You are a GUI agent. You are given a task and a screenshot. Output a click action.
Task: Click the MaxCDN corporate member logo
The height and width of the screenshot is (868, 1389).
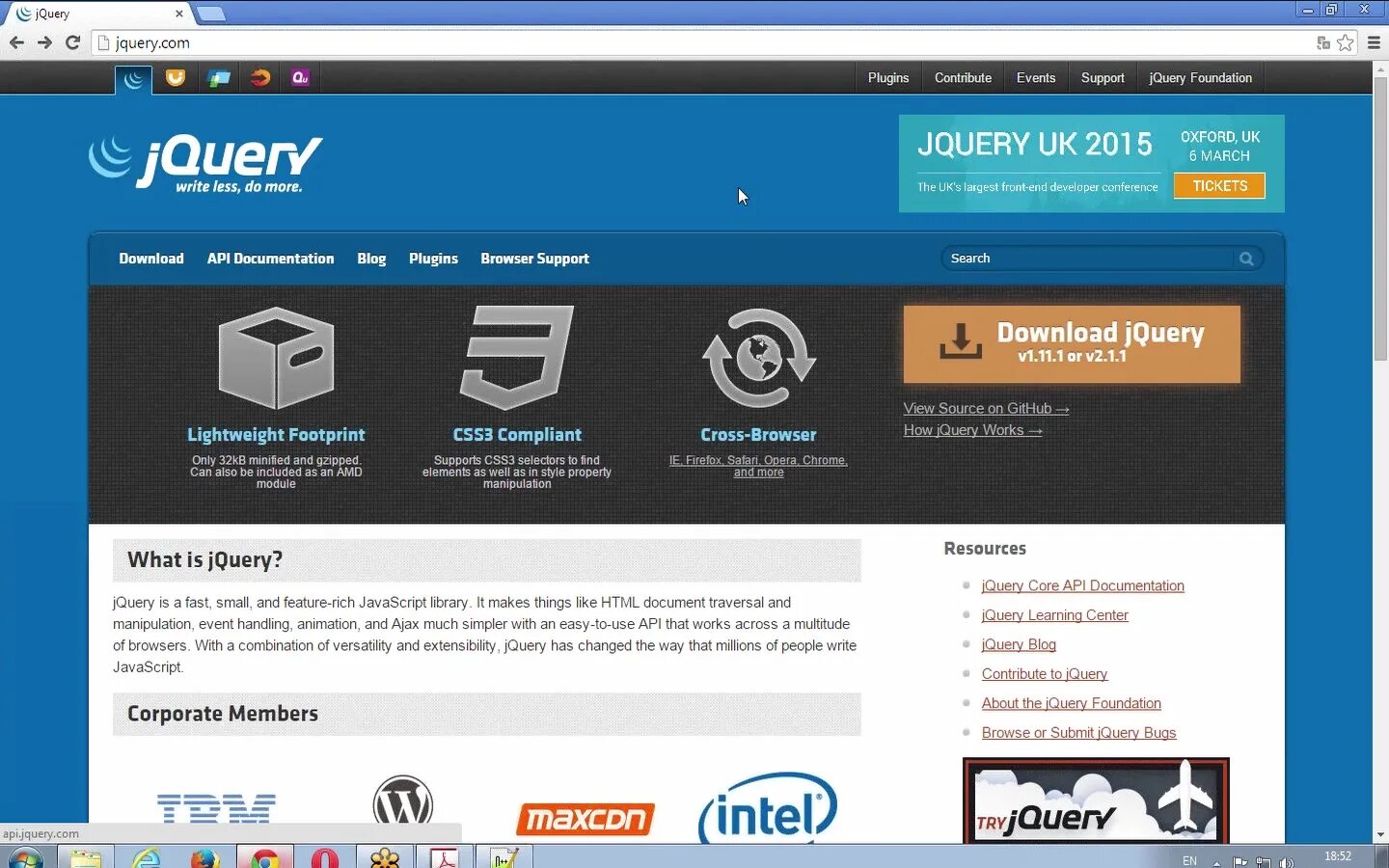(x=586, y=819)
